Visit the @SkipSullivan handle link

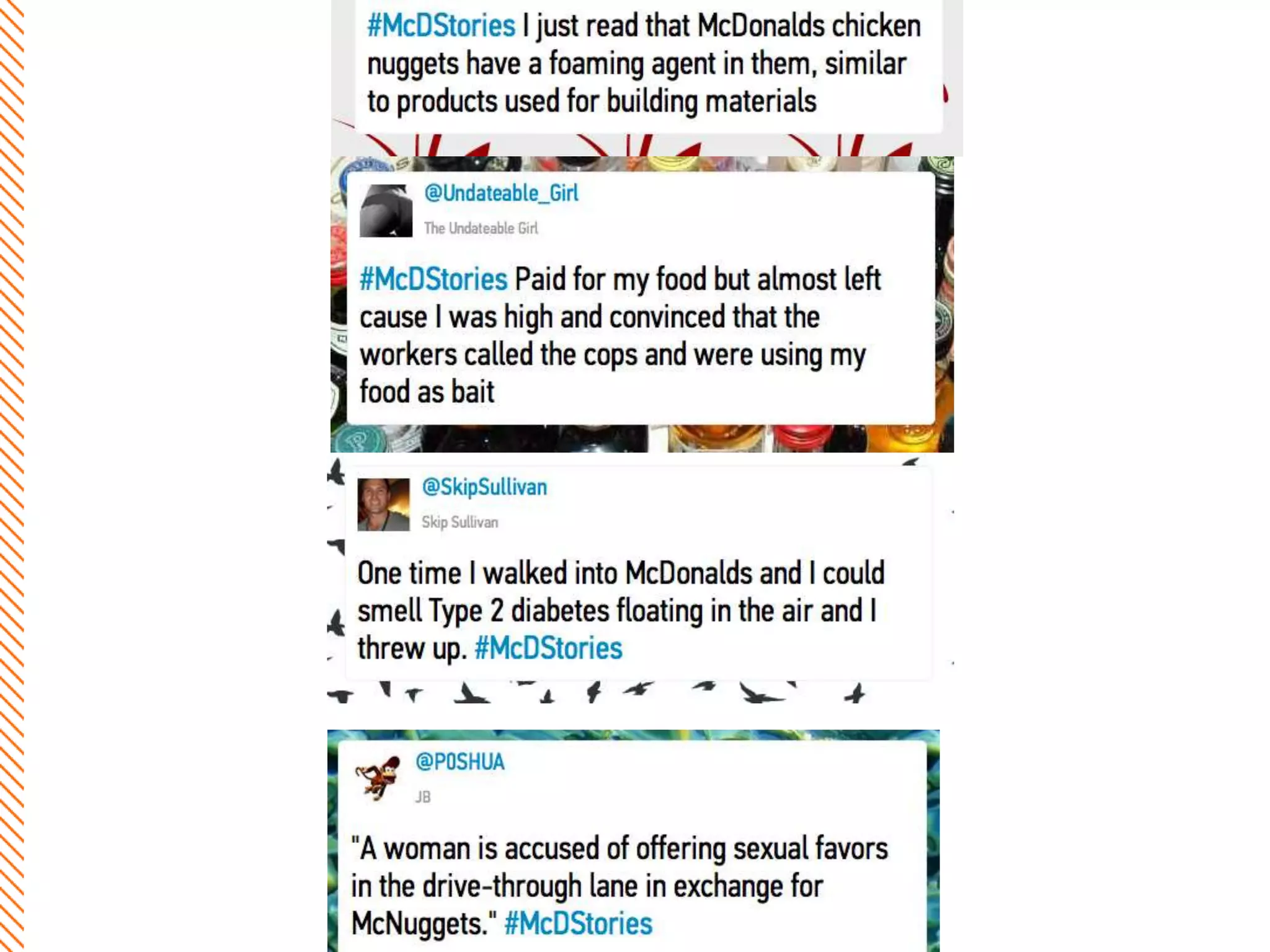(484, 487)
